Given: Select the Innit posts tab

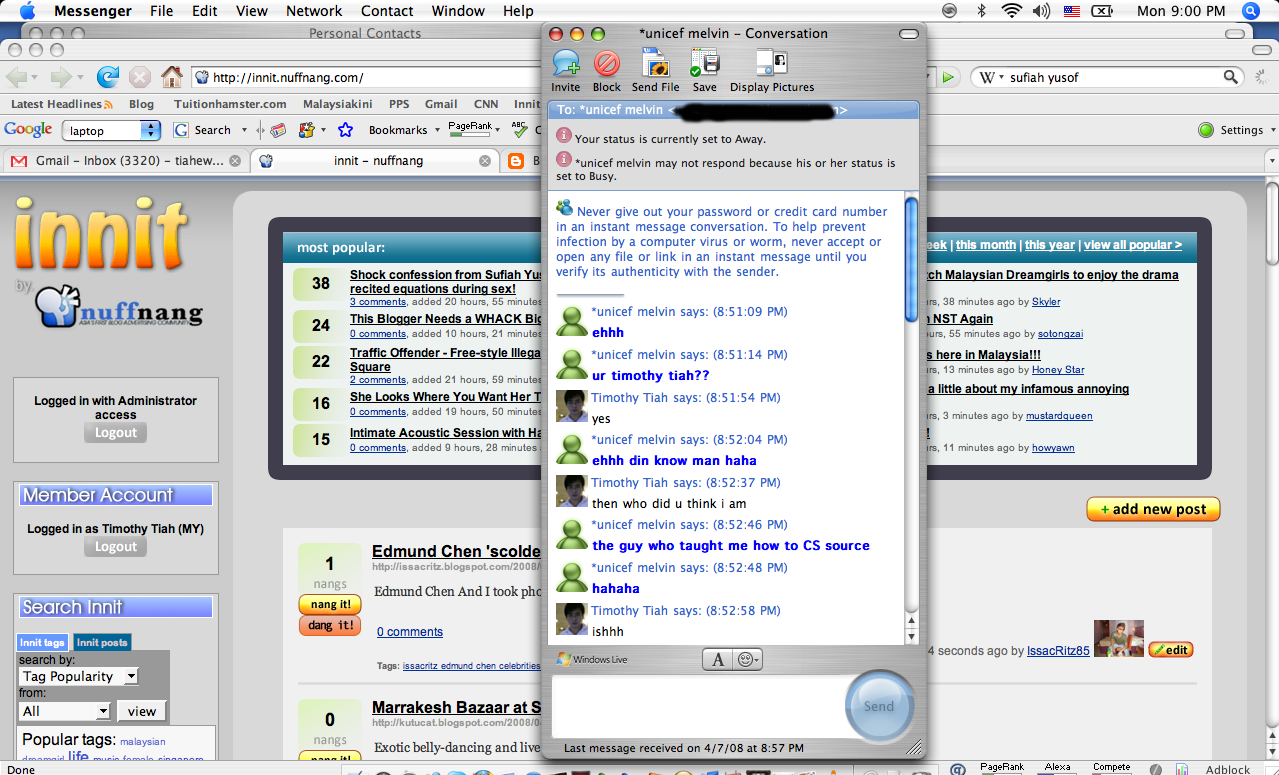Looking at the screenshot, I should [102, 643].
